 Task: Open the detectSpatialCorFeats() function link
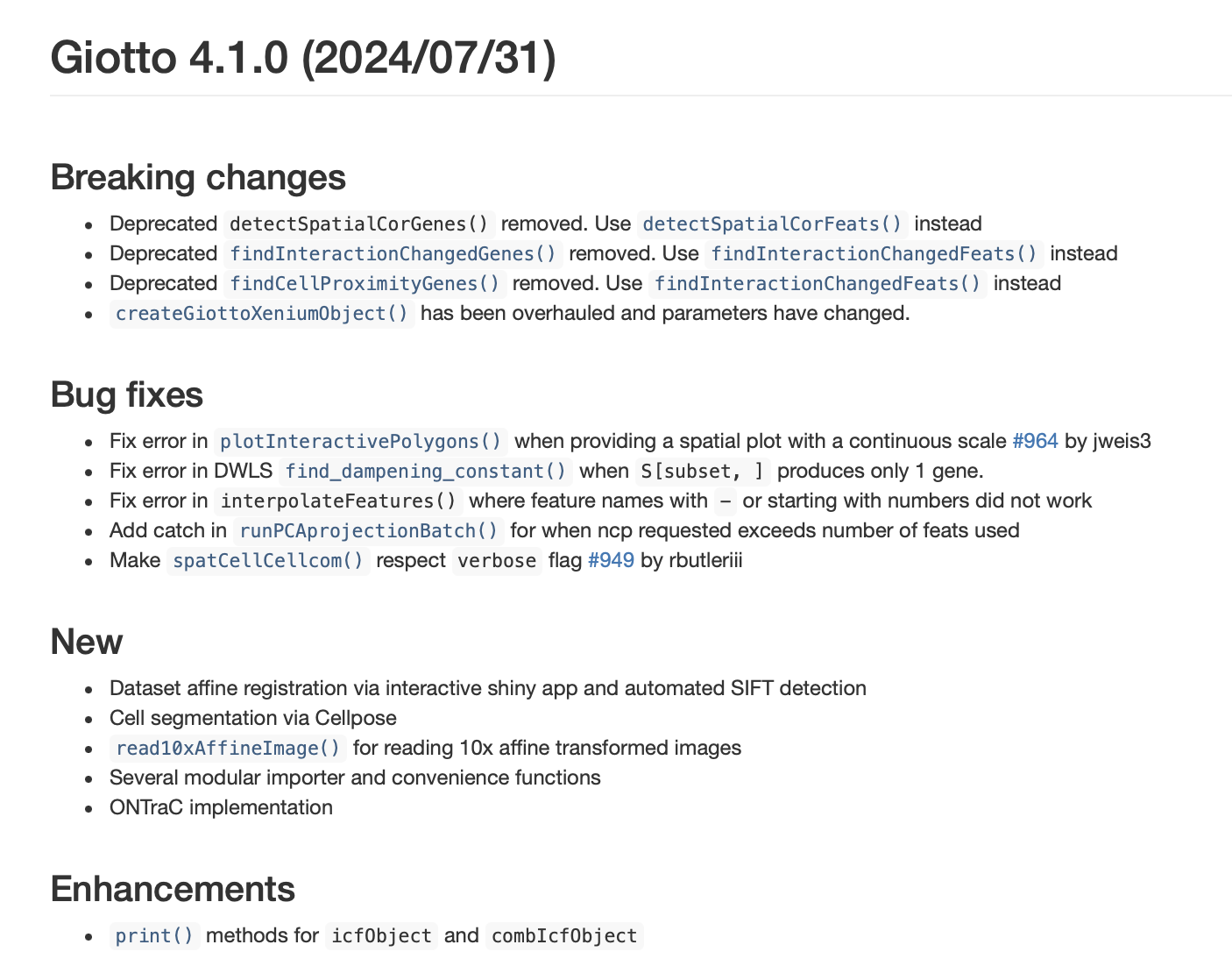772,224
